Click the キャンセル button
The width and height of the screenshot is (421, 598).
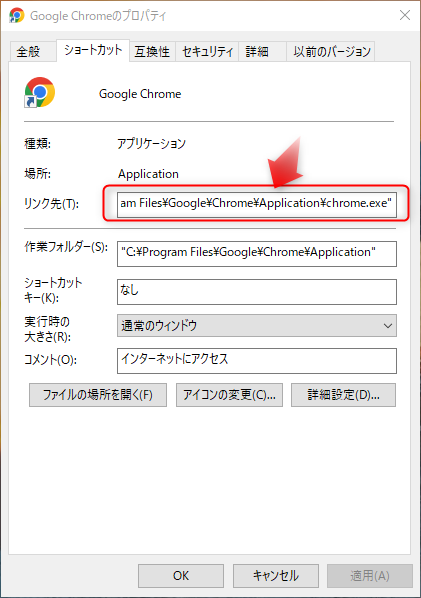tap(276, 575)
